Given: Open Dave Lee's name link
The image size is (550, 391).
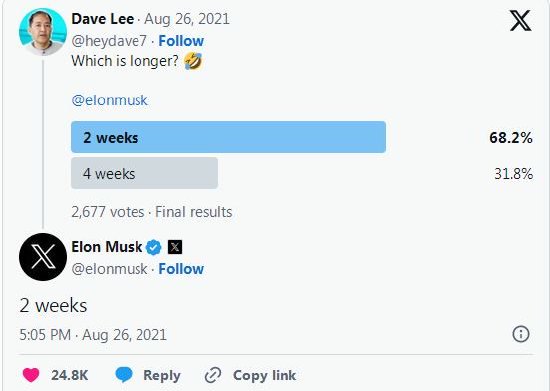Looking at the screenshot, I should [x=103, y=19].
